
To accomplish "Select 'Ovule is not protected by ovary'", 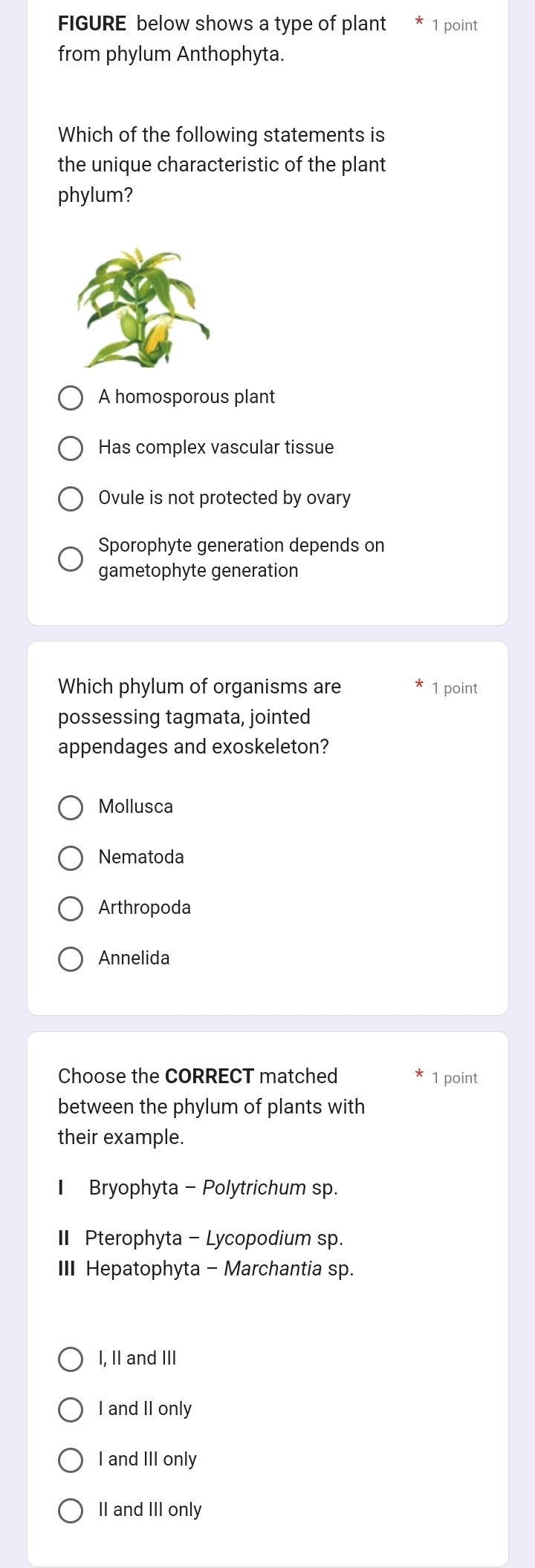I will point(71,499).
